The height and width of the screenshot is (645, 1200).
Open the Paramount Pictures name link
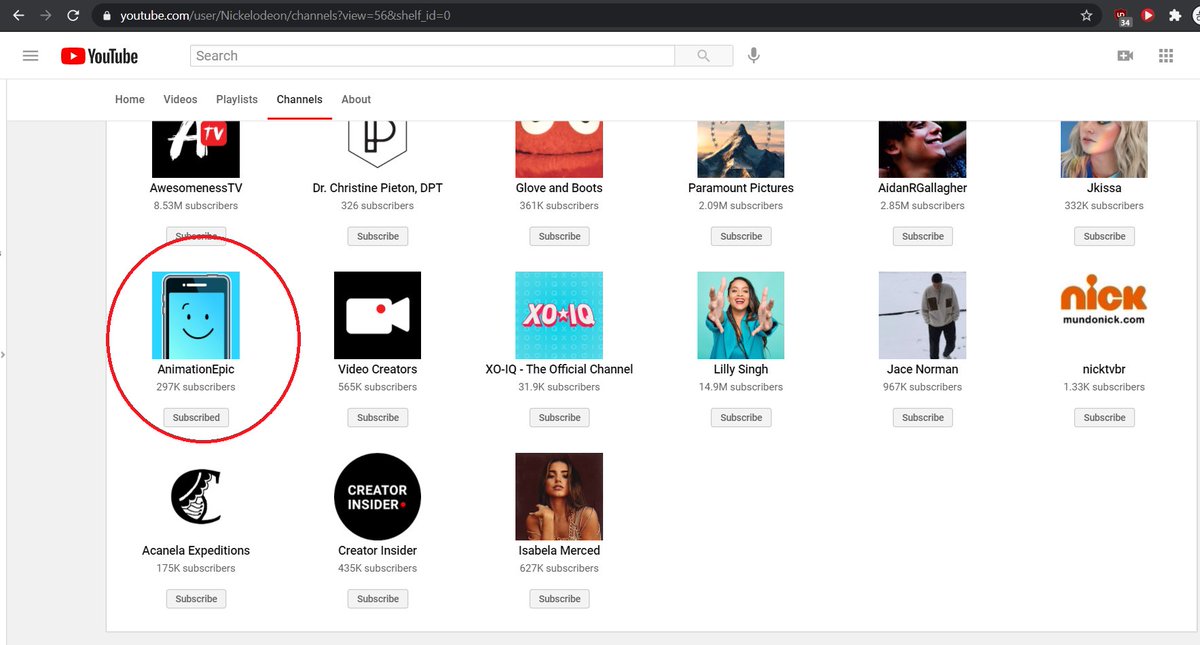click(x=741, y=188)
